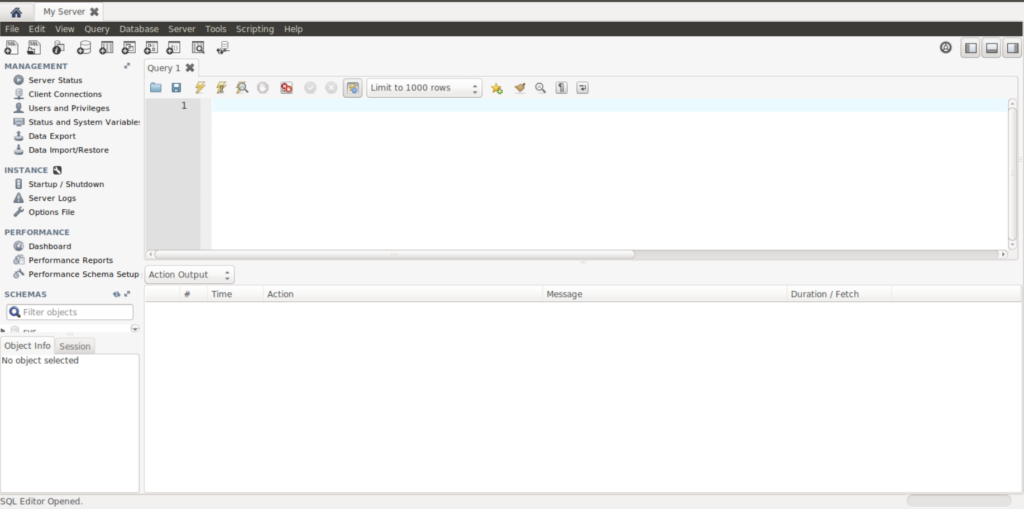The image size is (1024, 509).
Task: Click the Find magnifier icon in query toolbar
Action: [540, 88]
